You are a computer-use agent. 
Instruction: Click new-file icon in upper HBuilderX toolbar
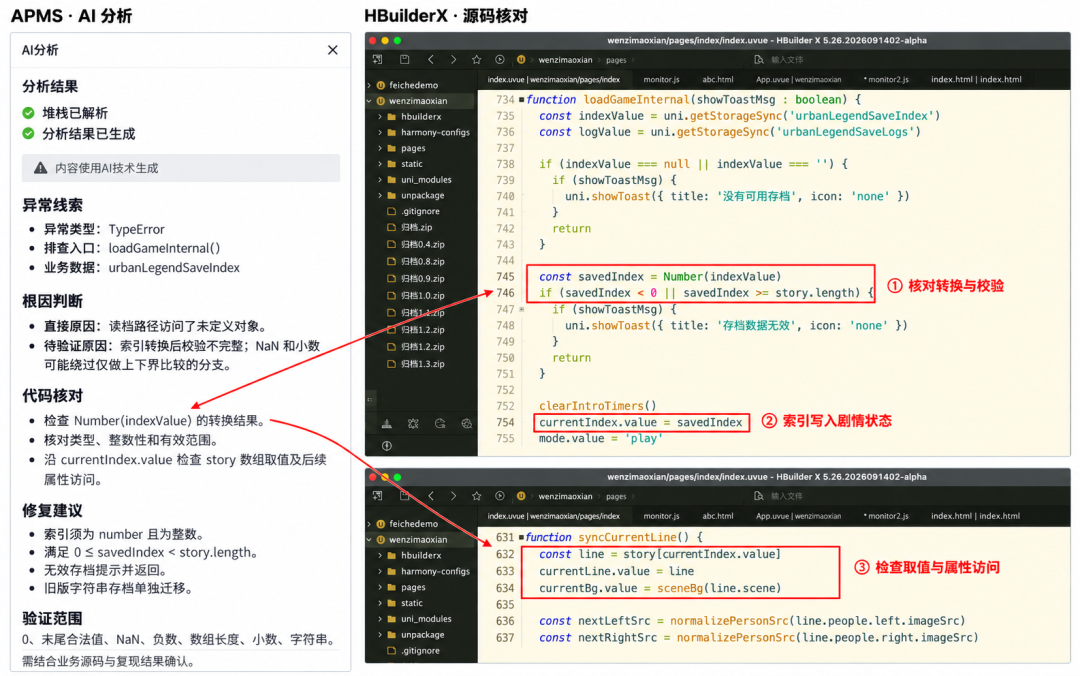pos(377,59)
